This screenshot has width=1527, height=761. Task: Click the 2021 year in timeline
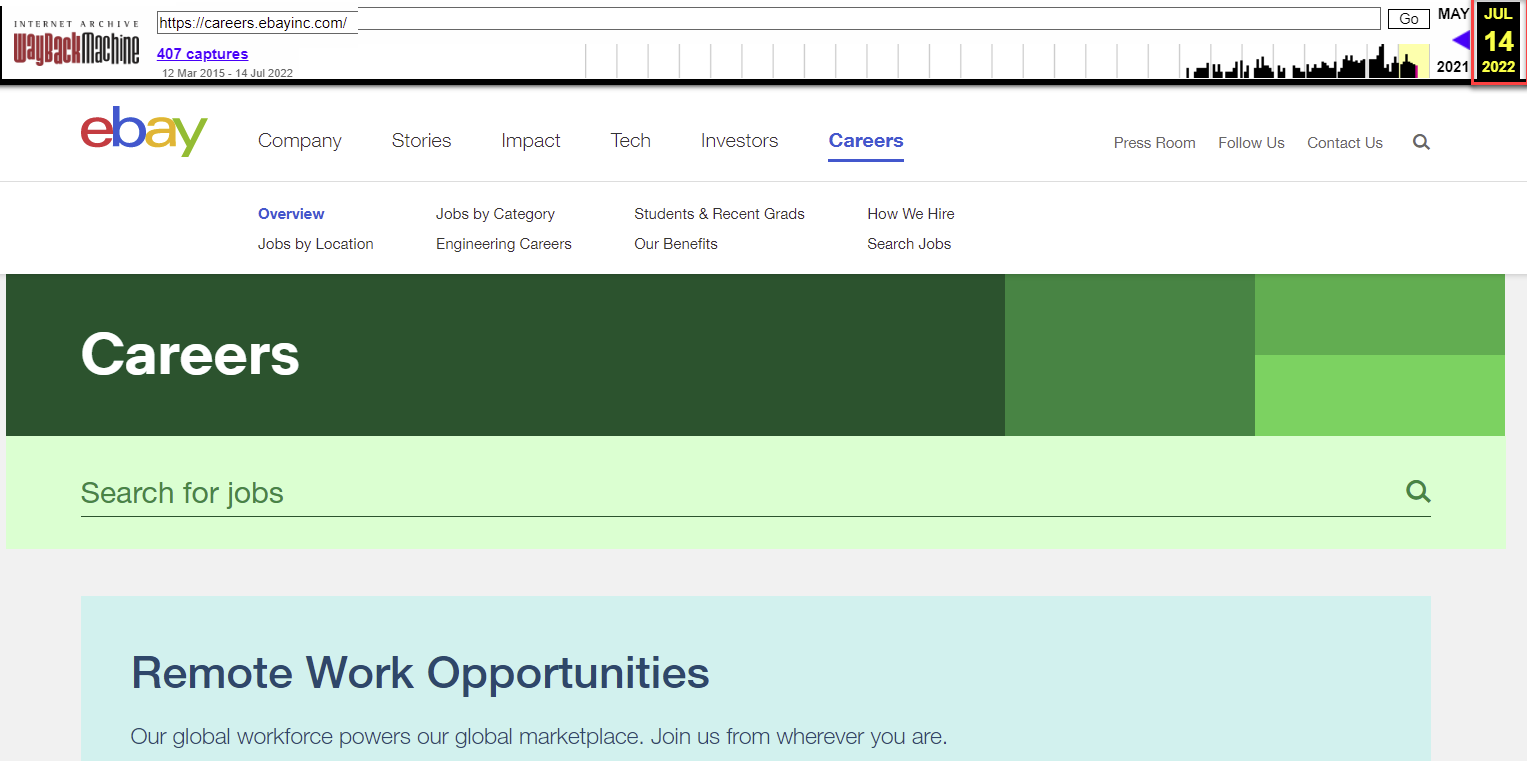(x=1452, y=67)
